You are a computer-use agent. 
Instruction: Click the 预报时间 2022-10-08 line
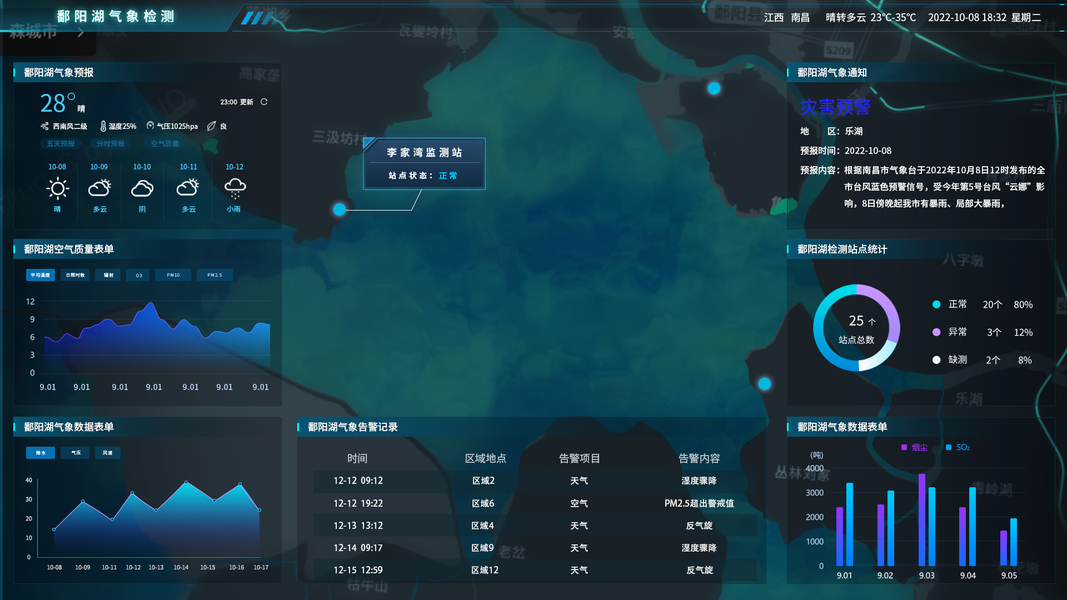pos(846,151)
